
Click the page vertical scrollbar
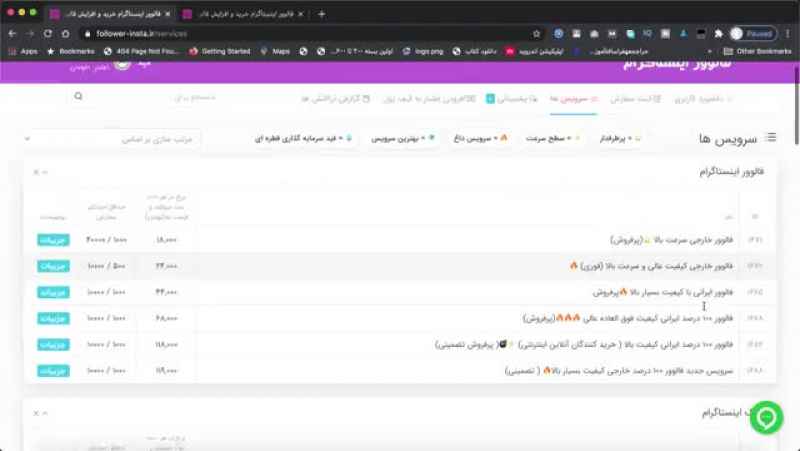click(796, 107)
